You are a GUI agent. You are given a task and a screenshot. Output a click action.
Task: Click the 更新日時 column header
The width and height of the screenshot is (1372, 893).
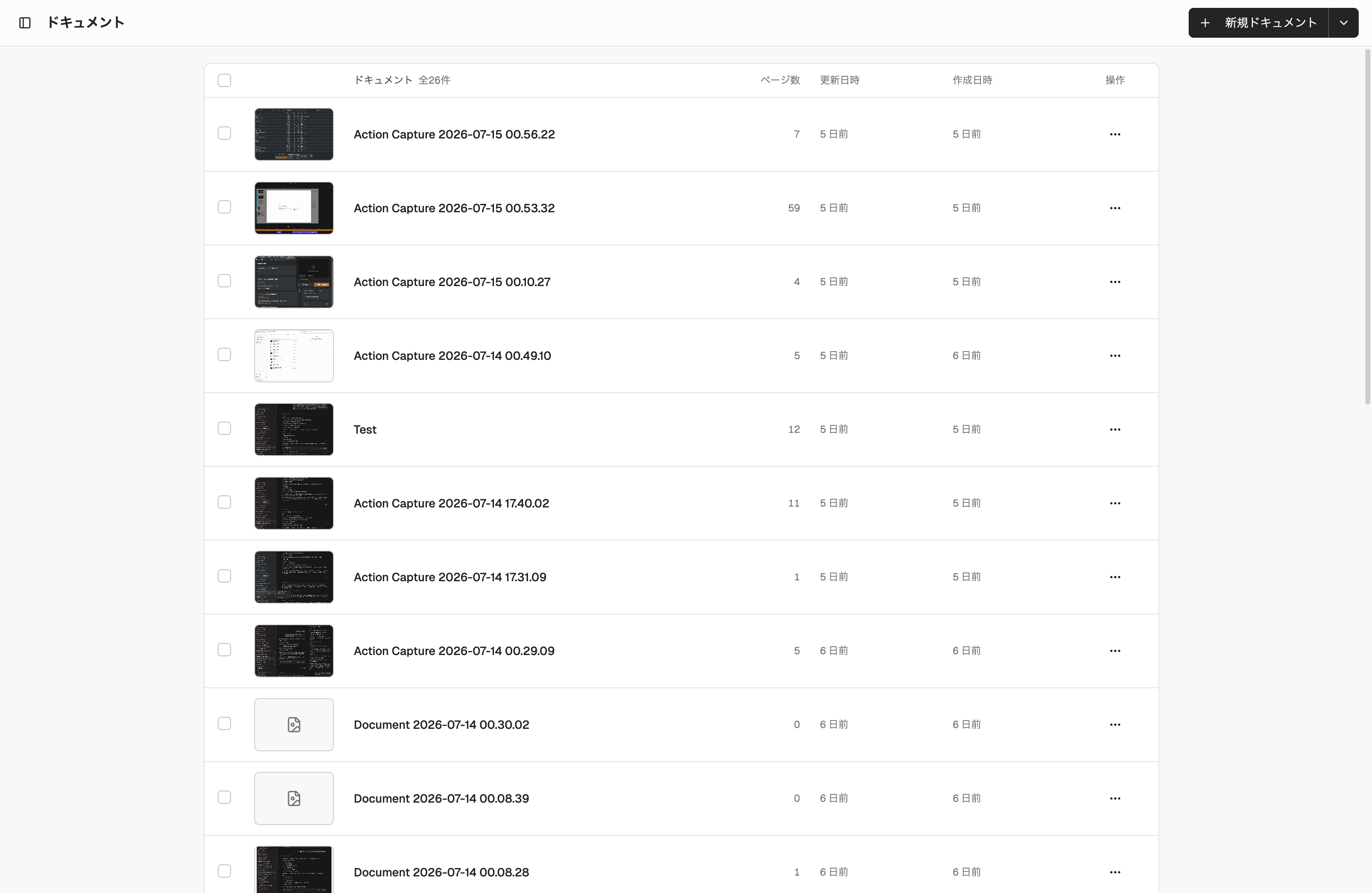click(840, 80)
